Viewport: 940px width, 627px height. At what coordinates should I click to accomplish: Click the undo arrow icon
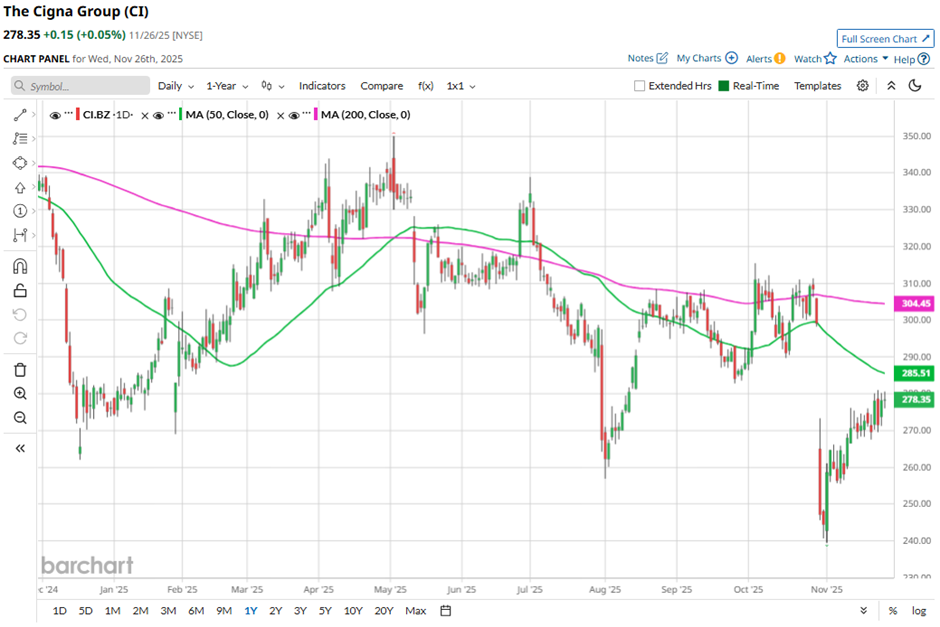coord(20,315)
